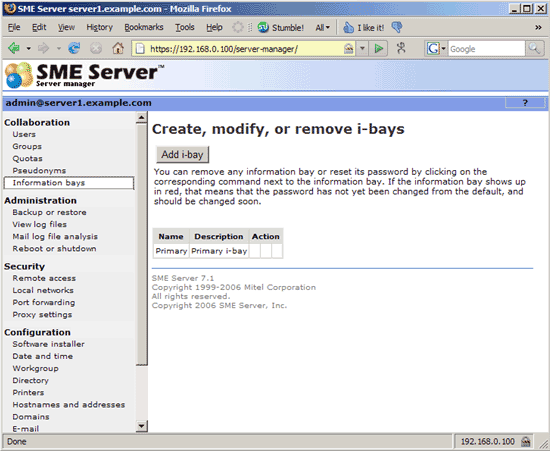This screenshot has width=550, height=451.
Task: Click the sidebar scroll up arrow
Action: pos(141,117)
